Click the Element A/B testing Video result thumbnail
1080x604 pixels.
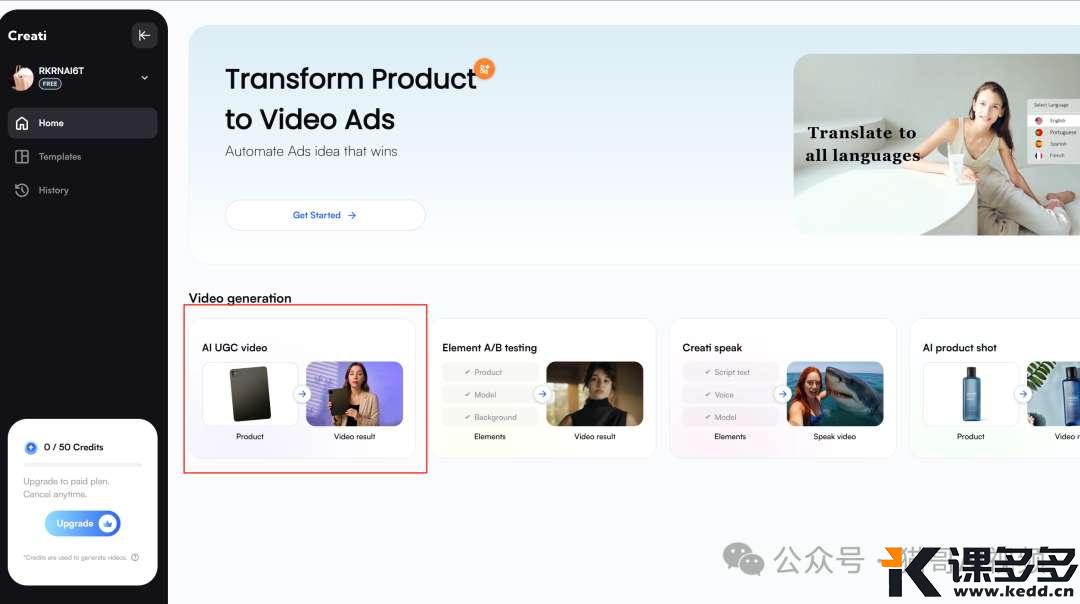pyautogui.click(x=594, y=394)
